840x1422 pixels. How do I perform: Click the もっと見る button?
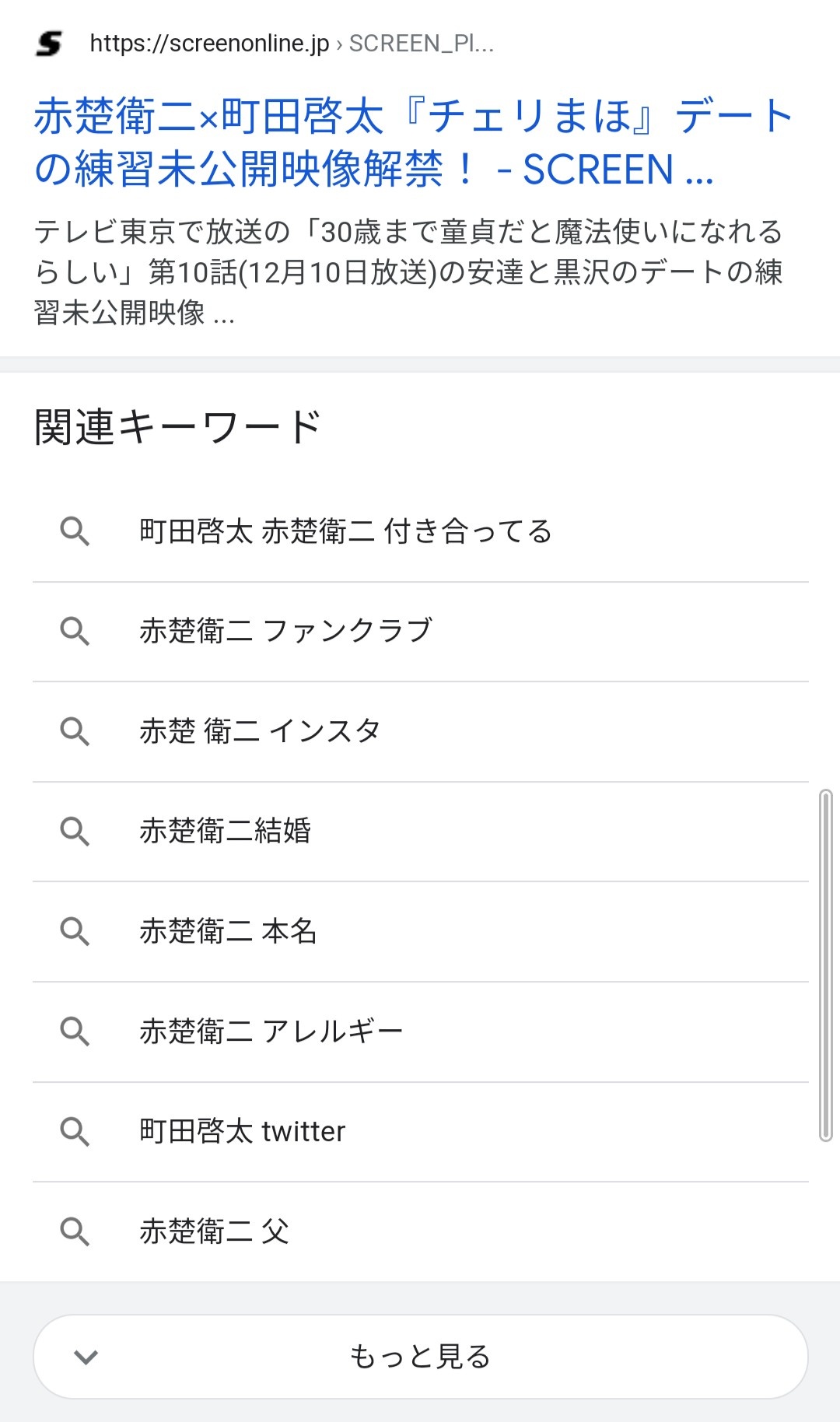pos(421,1357)
